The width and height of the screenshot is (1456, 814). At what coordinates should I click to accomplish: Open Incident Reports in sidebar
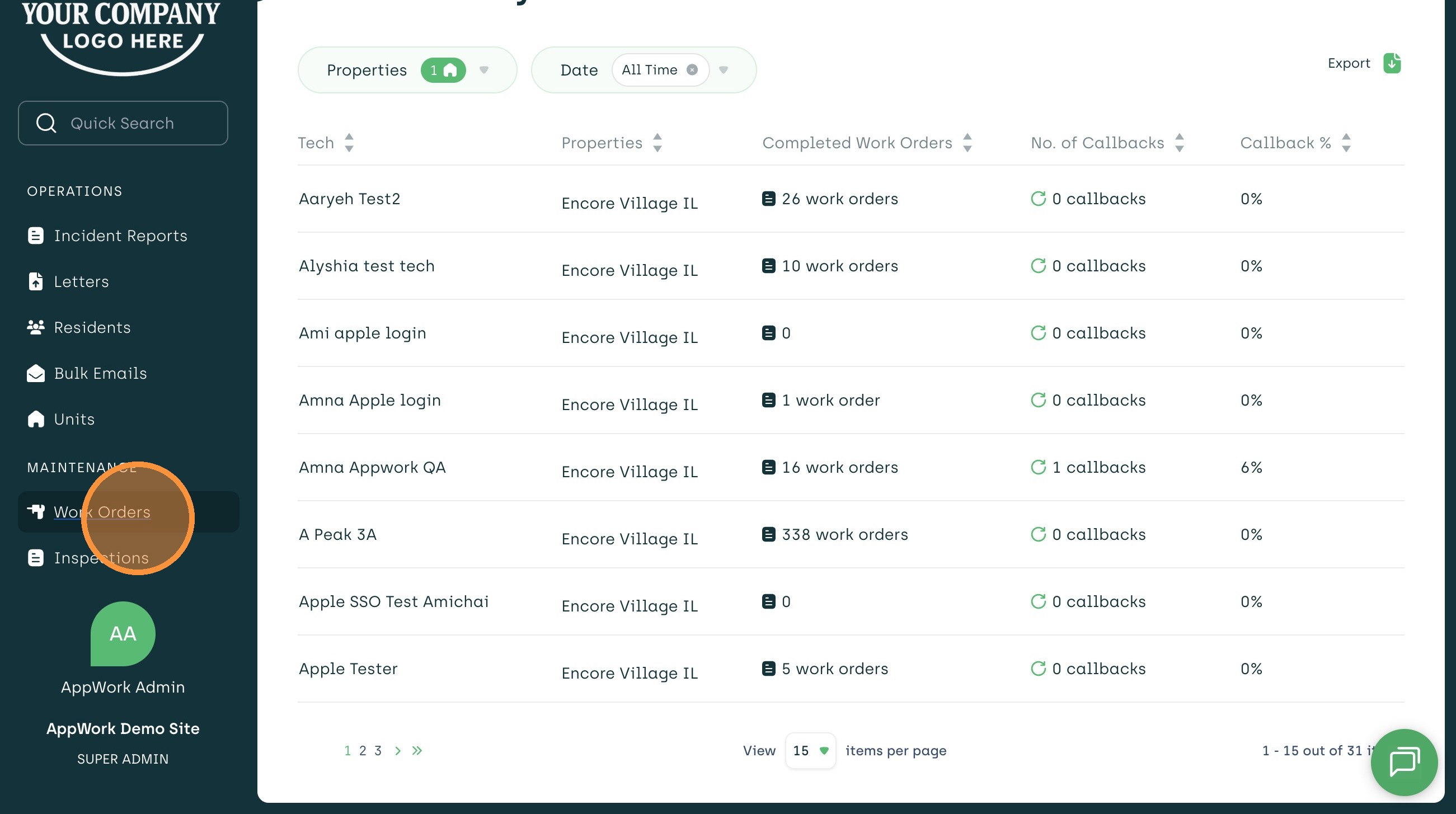(120, 236)
